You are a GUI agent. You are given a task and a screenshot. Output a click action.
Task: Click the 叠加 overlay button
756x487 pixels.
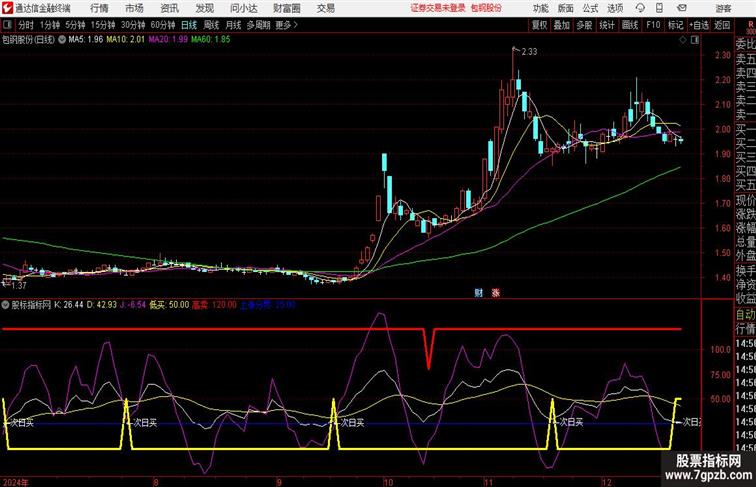[x=562, y=25]
